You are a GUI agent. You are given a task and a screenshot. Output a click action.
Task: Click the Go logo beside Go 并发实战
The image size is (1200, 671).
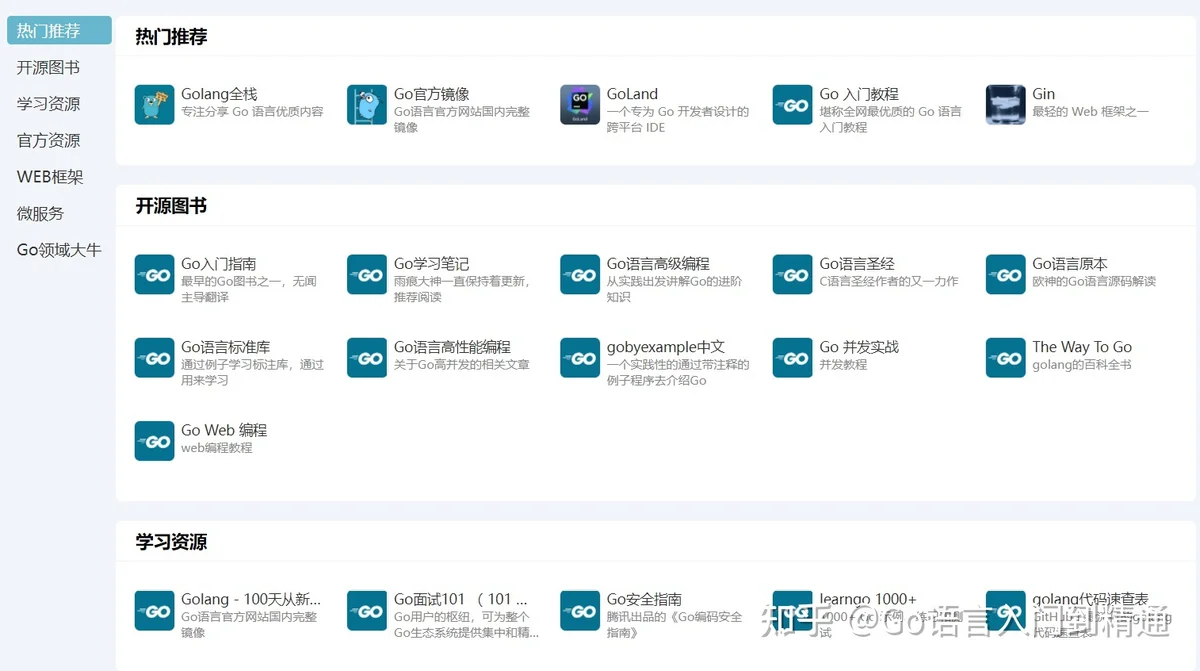click(793, 358)
